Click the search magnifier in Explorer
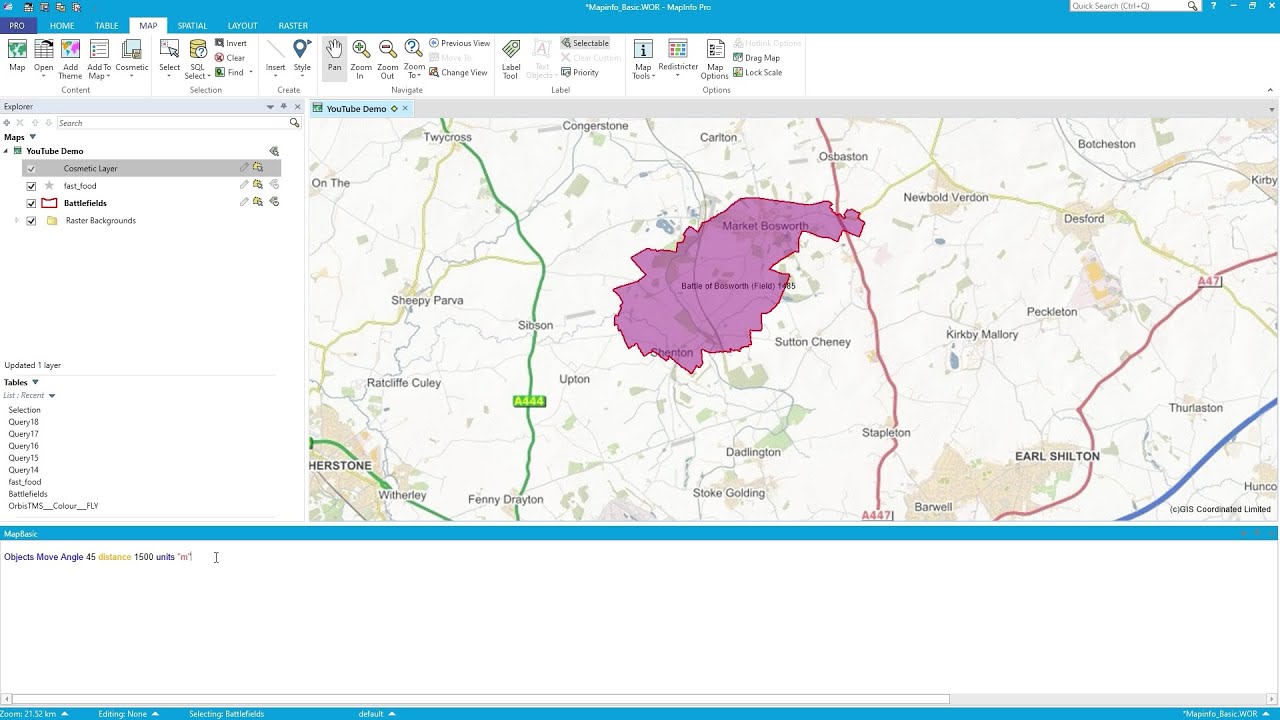 click(294, 123)
